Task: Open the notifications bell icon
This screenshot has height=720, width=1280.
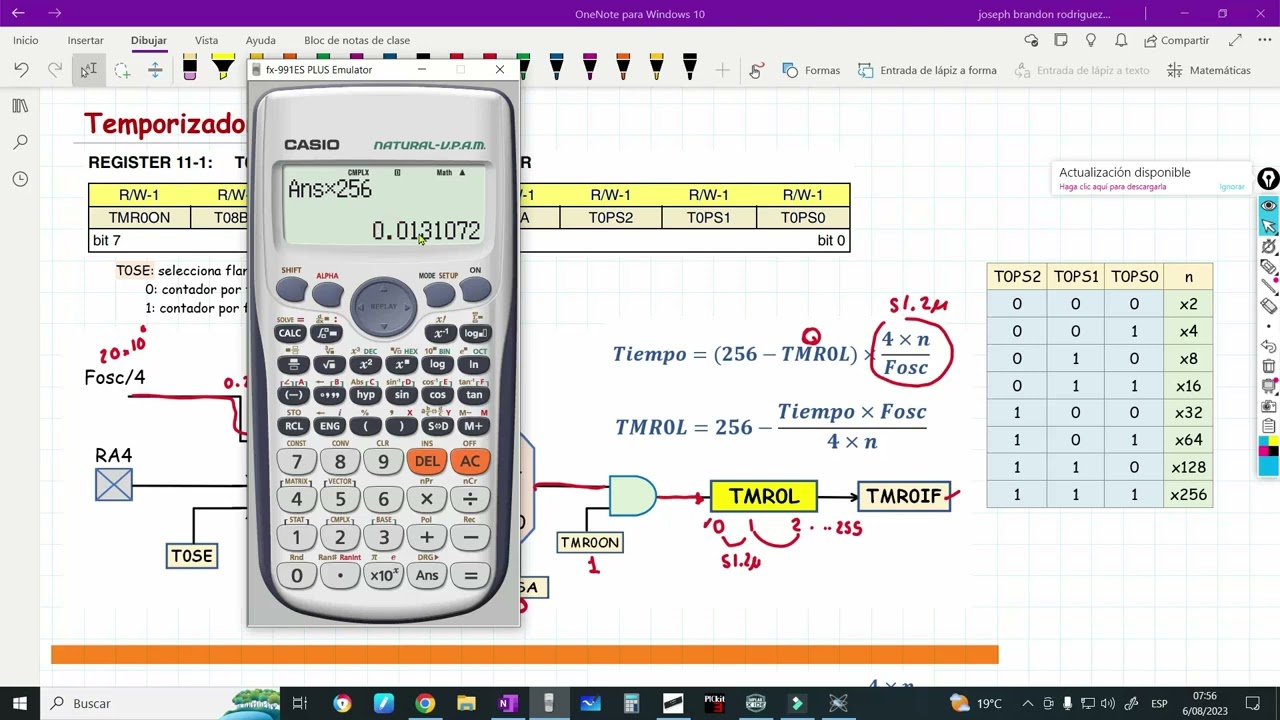Action: tap(1121, 40)
